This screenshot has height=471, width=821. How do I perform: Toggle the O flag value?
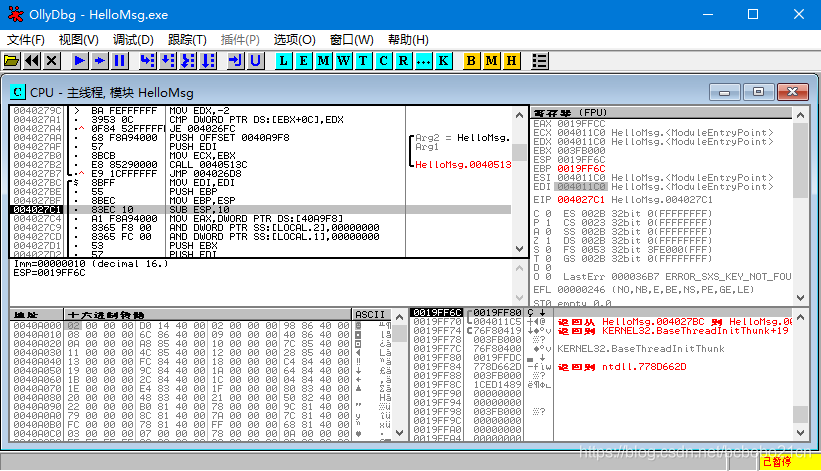[548, 276]
